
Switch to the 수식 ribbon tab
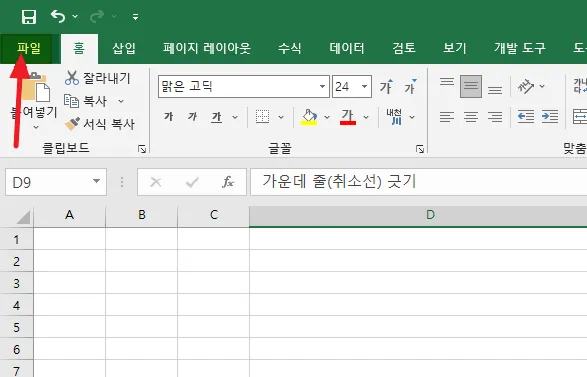290,48
